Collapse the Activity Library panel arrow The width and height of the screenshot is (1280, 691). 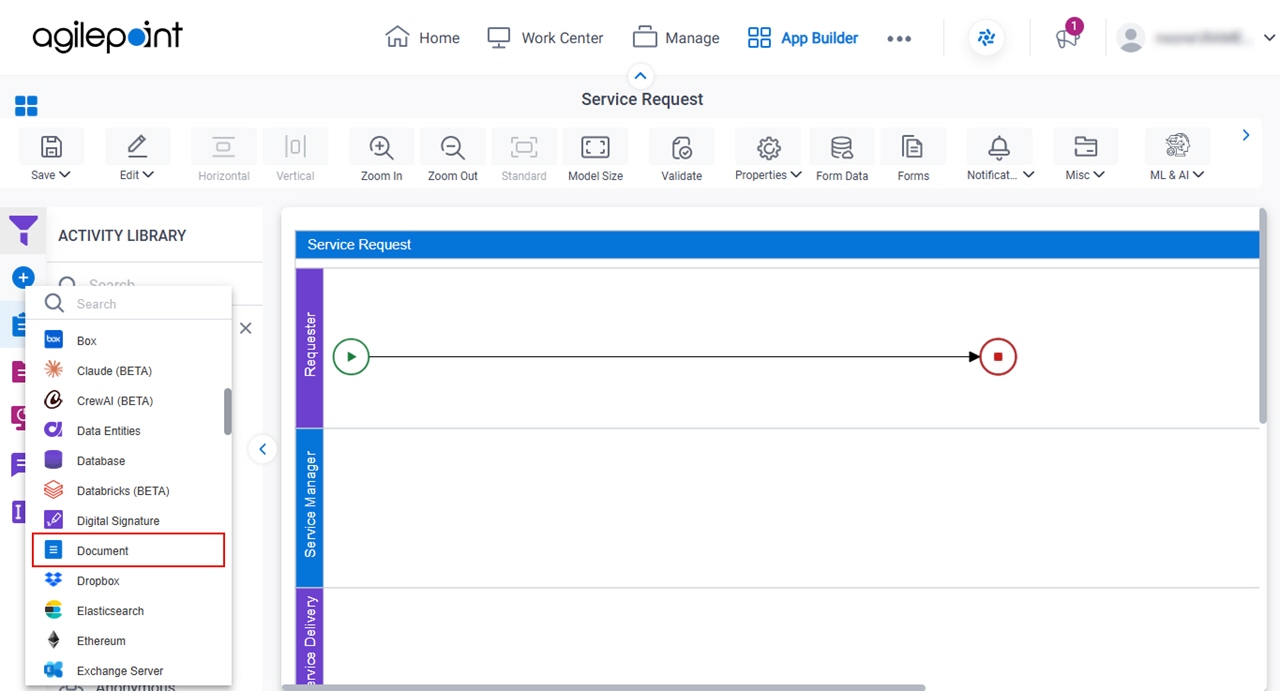(262, 449)
